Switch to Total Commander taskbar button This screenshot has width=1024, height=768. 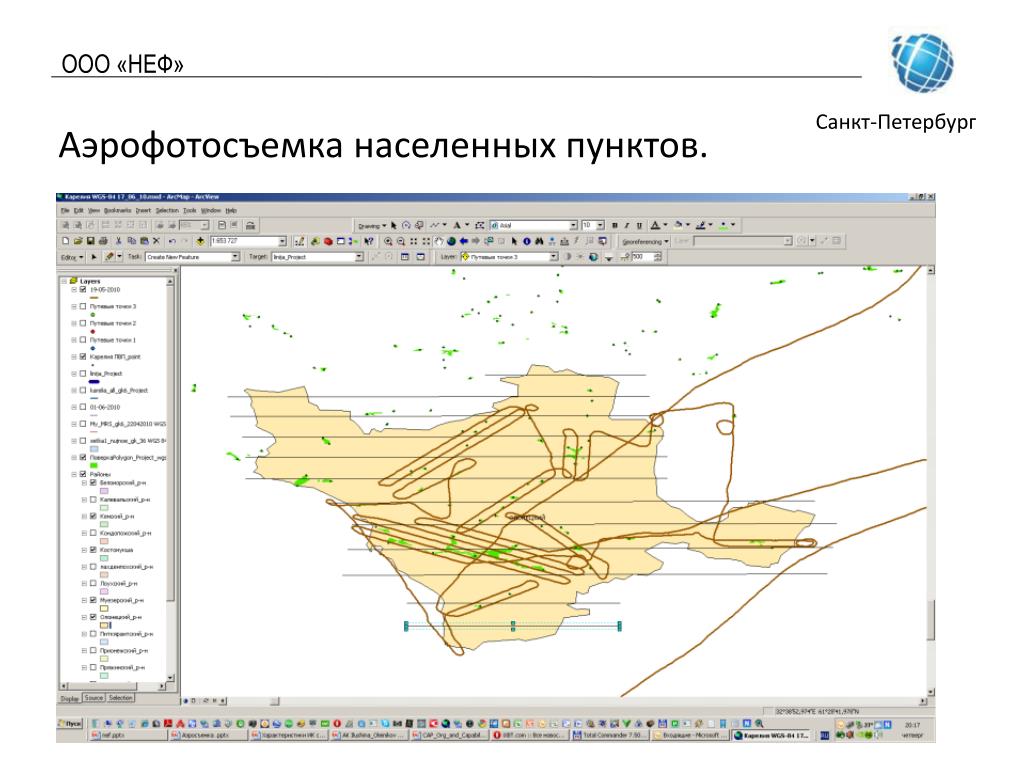pos(611,735)
